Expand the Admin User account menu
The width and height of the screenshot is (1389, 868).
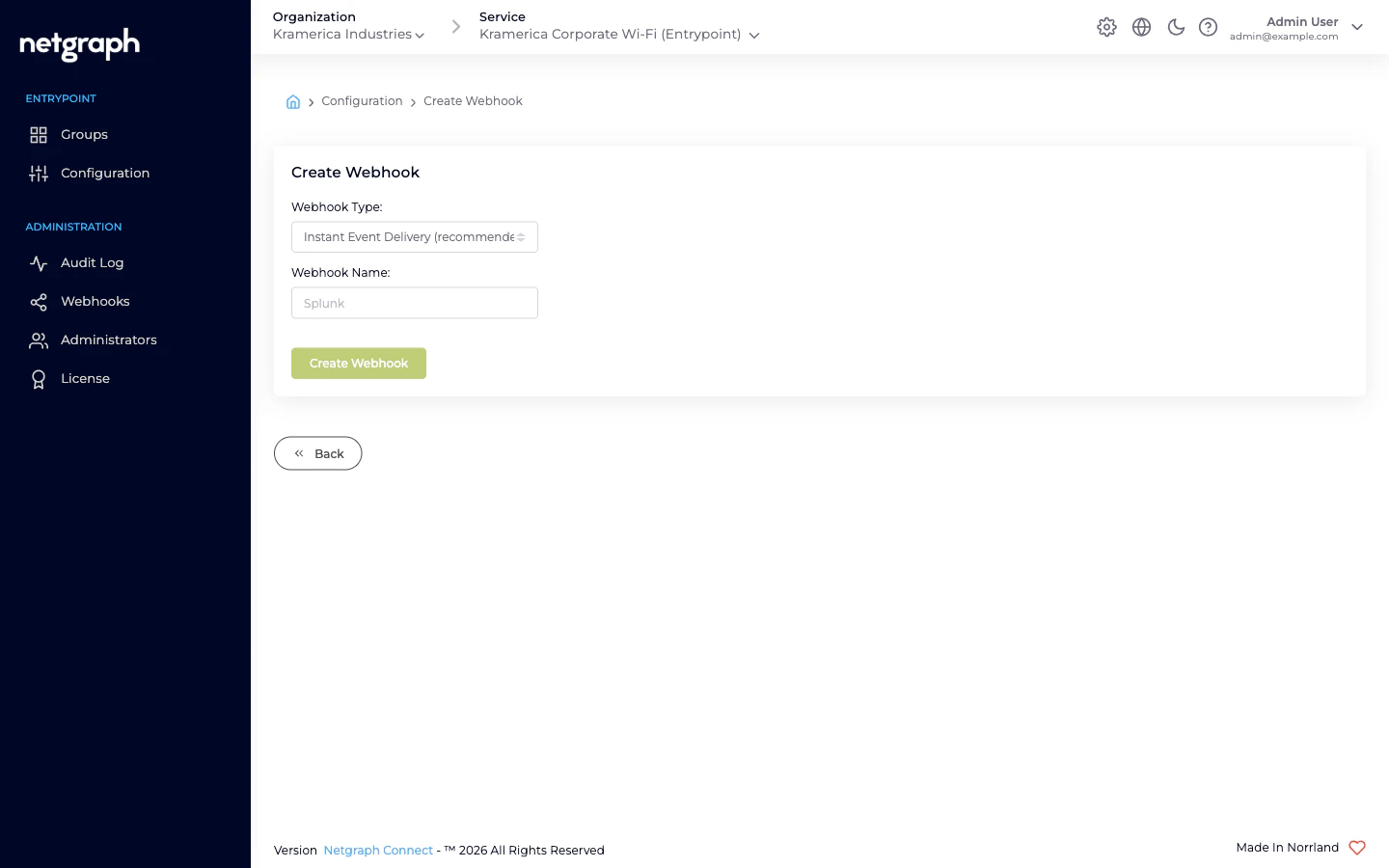[1357, 27]
